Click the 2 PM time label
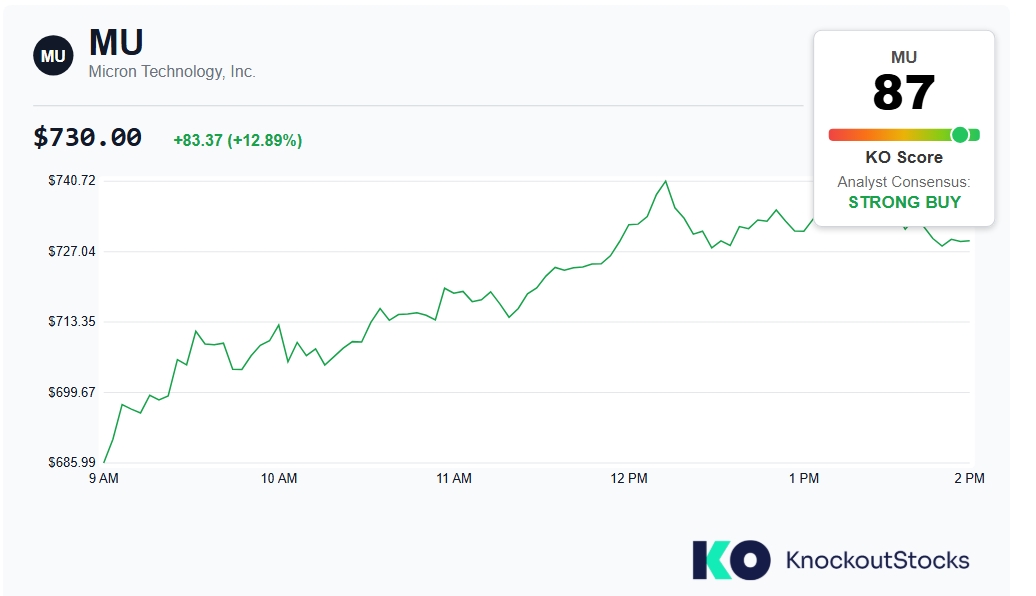This screenshot has height=596, width=1036. click(x=969, y=478)
